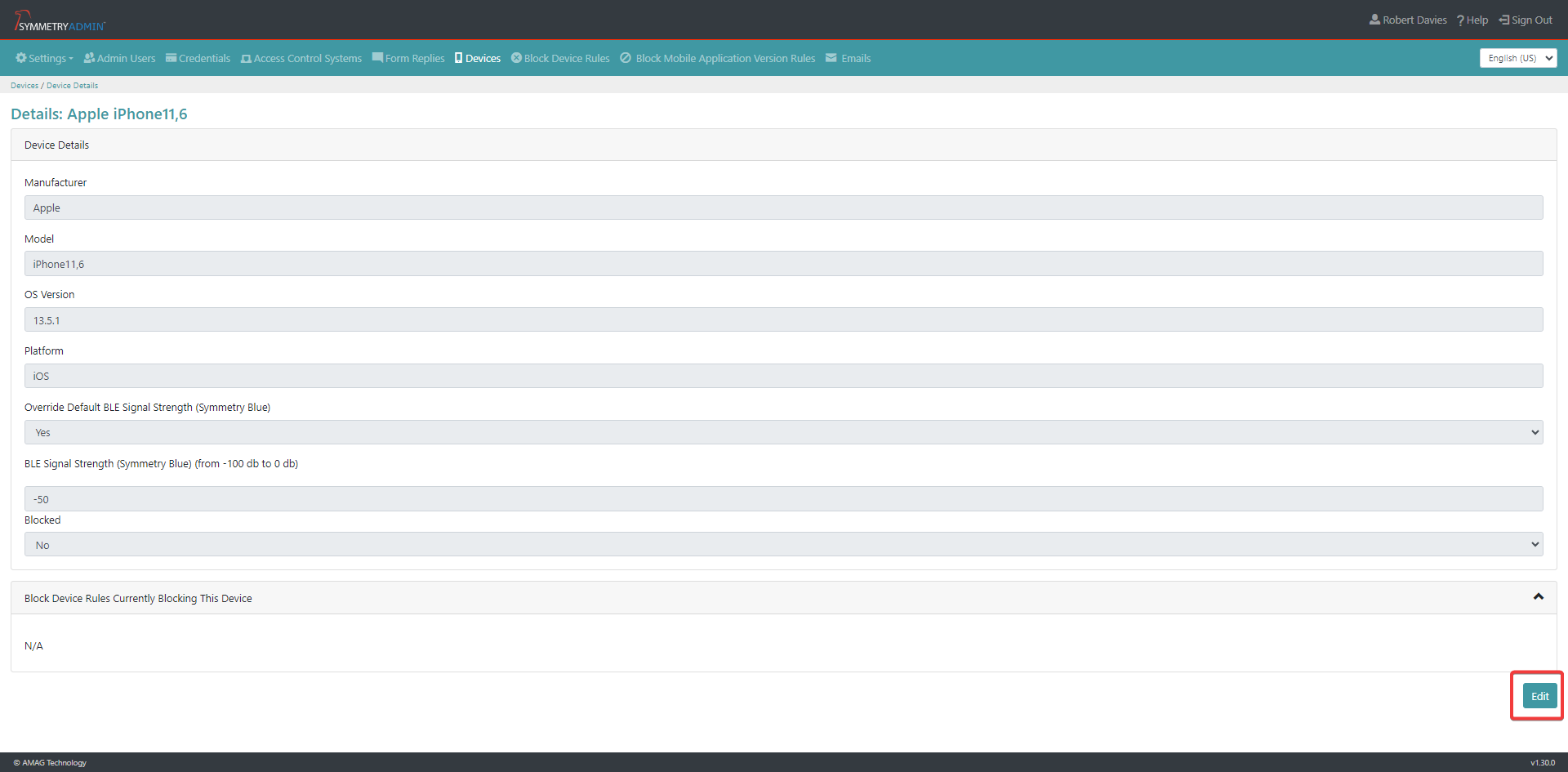The height and width of the screenshot is (772, 1568).
Task: Click the Block Mobile Application Version Rules icon
Action: [626, 58]
